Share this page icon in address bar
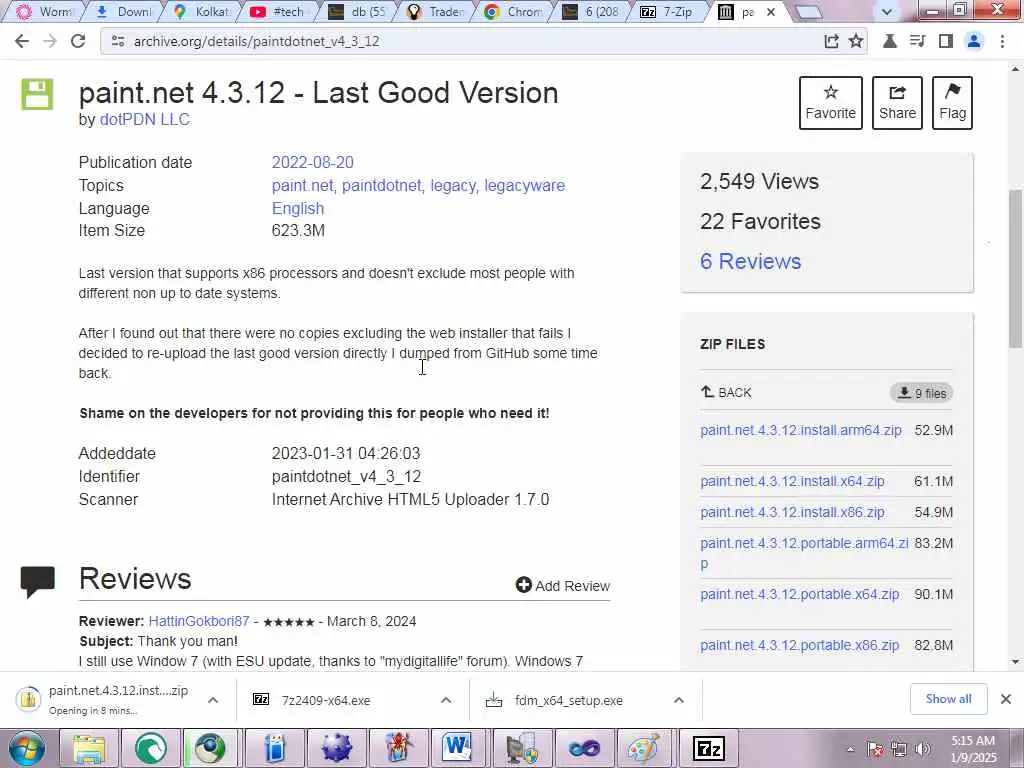 (x=831, y=41)
